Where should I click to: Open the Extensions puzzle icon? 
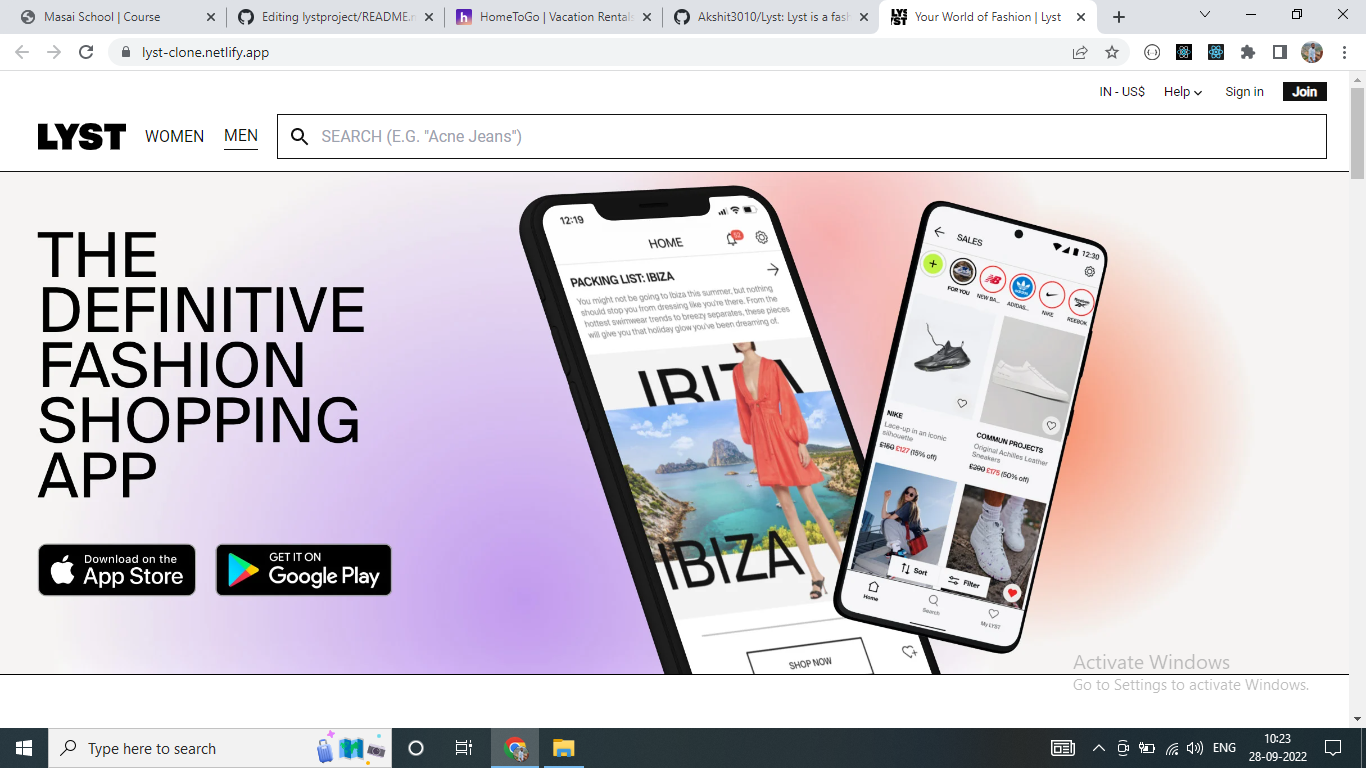click(x=1247, y=52)
